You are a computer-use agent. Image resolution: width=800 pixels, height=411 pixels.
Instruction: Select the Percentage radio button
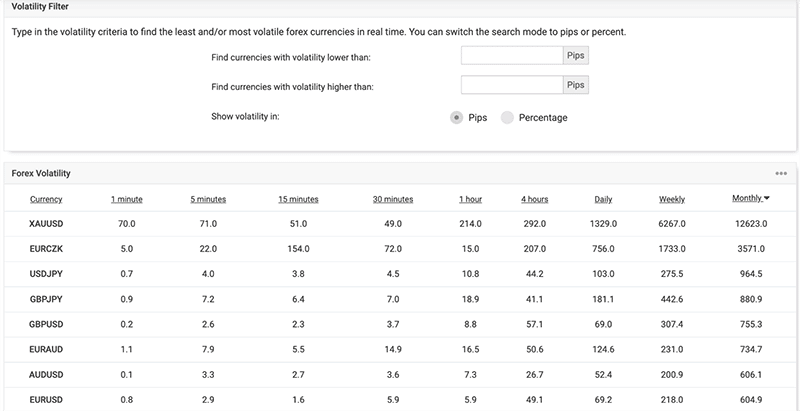(x=507, y=117)
